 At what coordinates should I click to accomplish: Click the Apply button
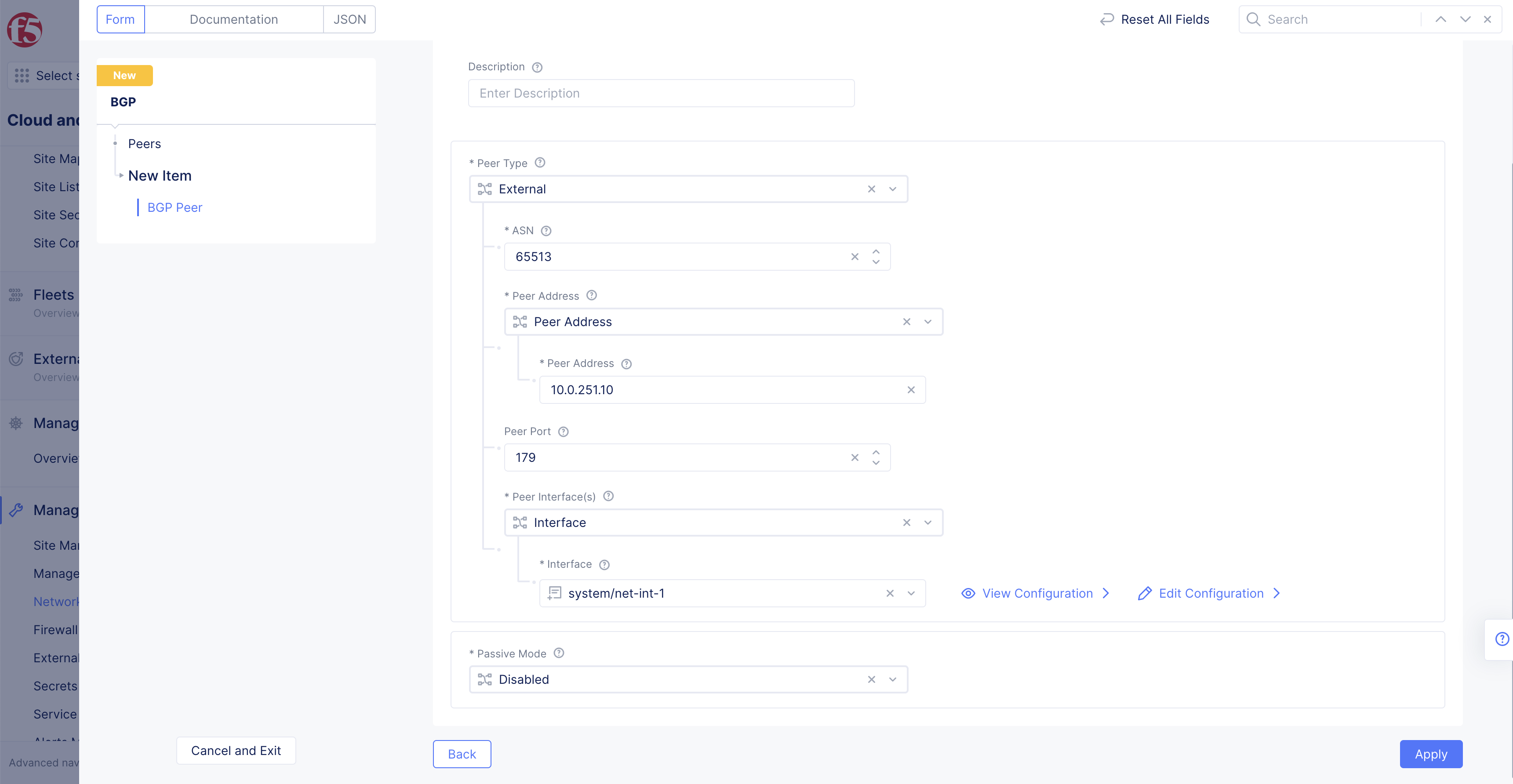[x=1431, y=754]
